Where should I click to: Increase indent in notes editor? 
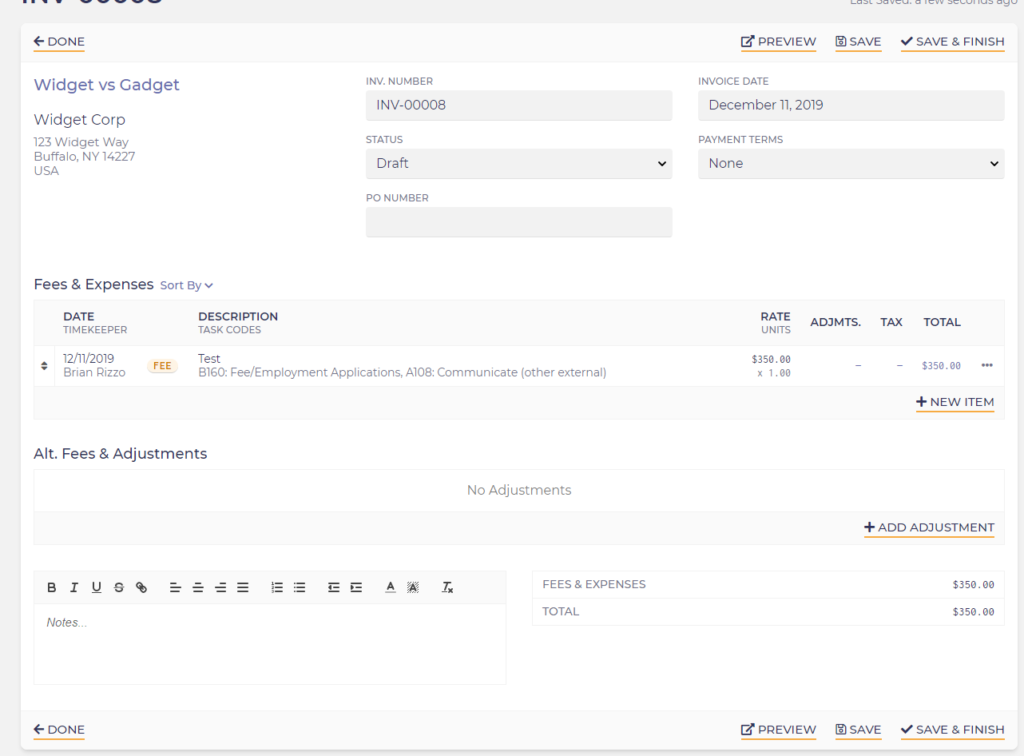356,588
